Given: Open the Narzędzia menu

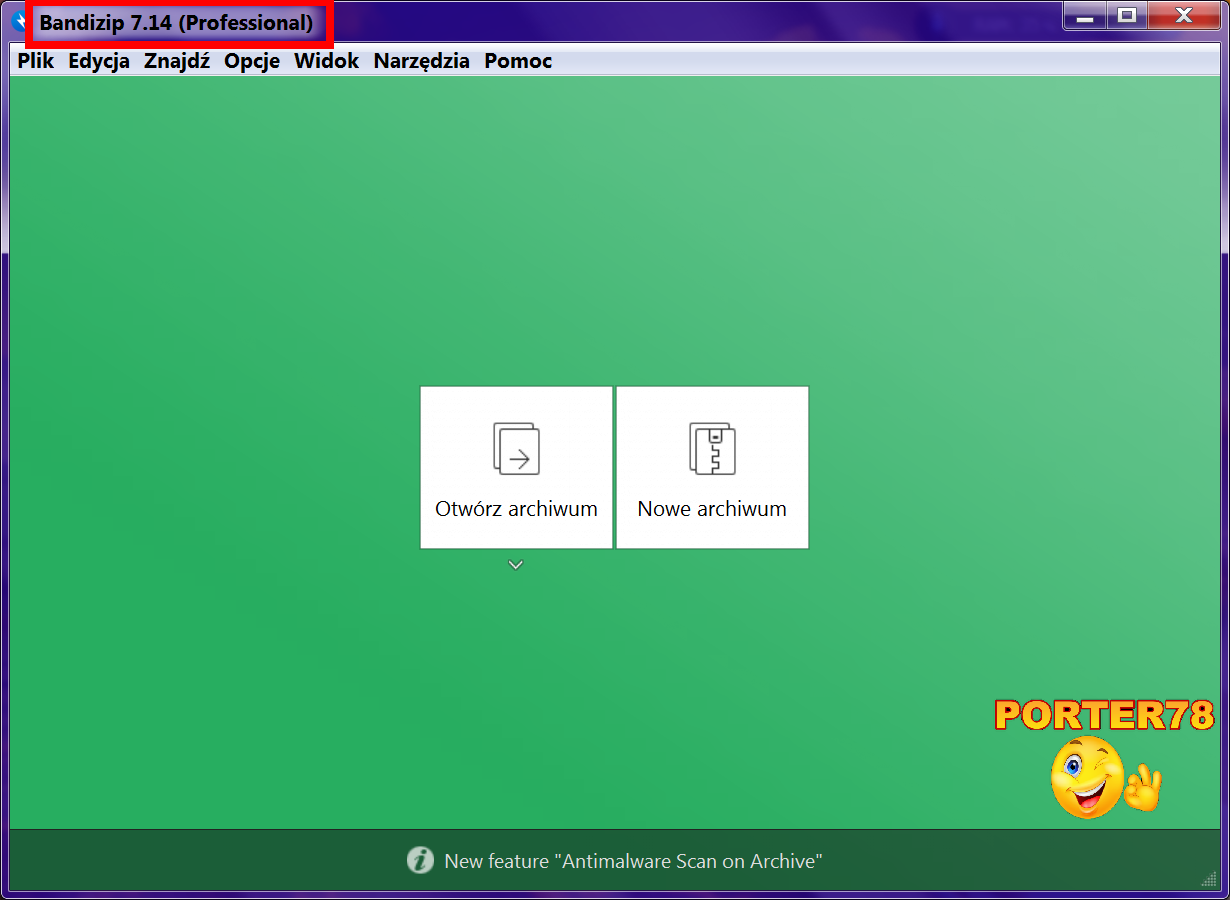Looking at the screenshot, I should click(x=422, y=61).
